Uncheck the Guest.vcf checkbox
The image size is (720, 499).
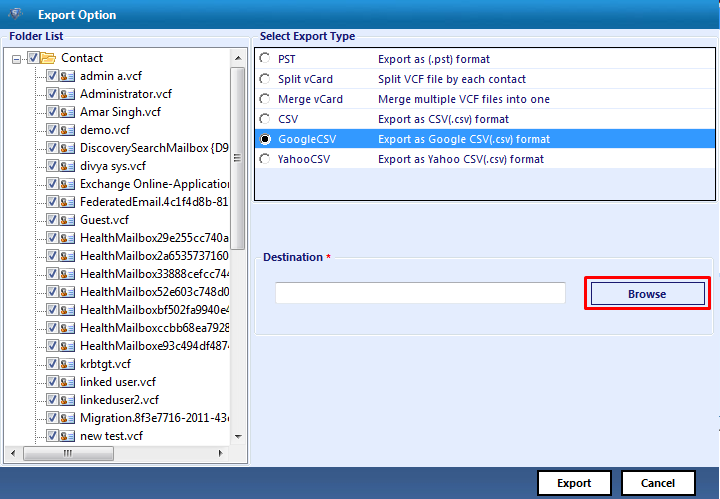point(52,219)
